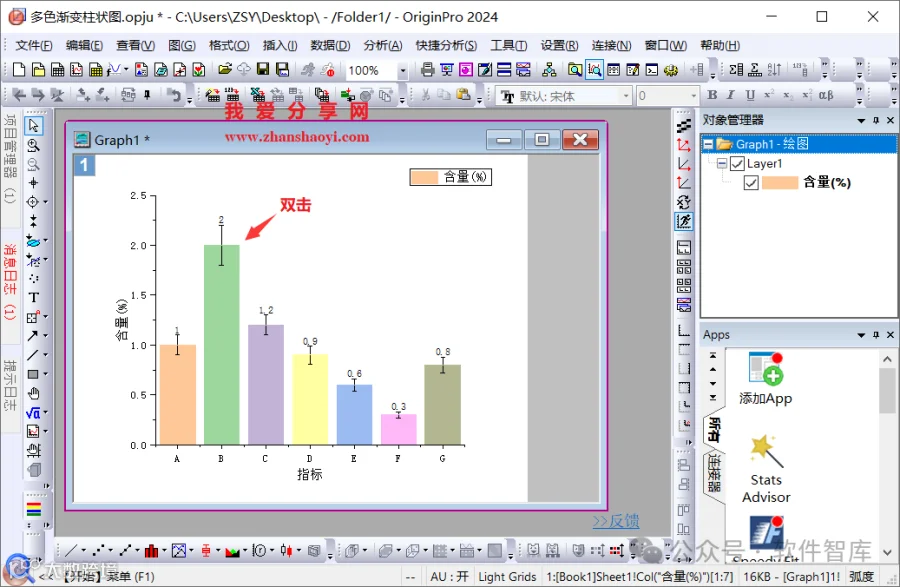Click the Save project floppy icon
This screenshot has width=900, height=587.
point(263,69)
